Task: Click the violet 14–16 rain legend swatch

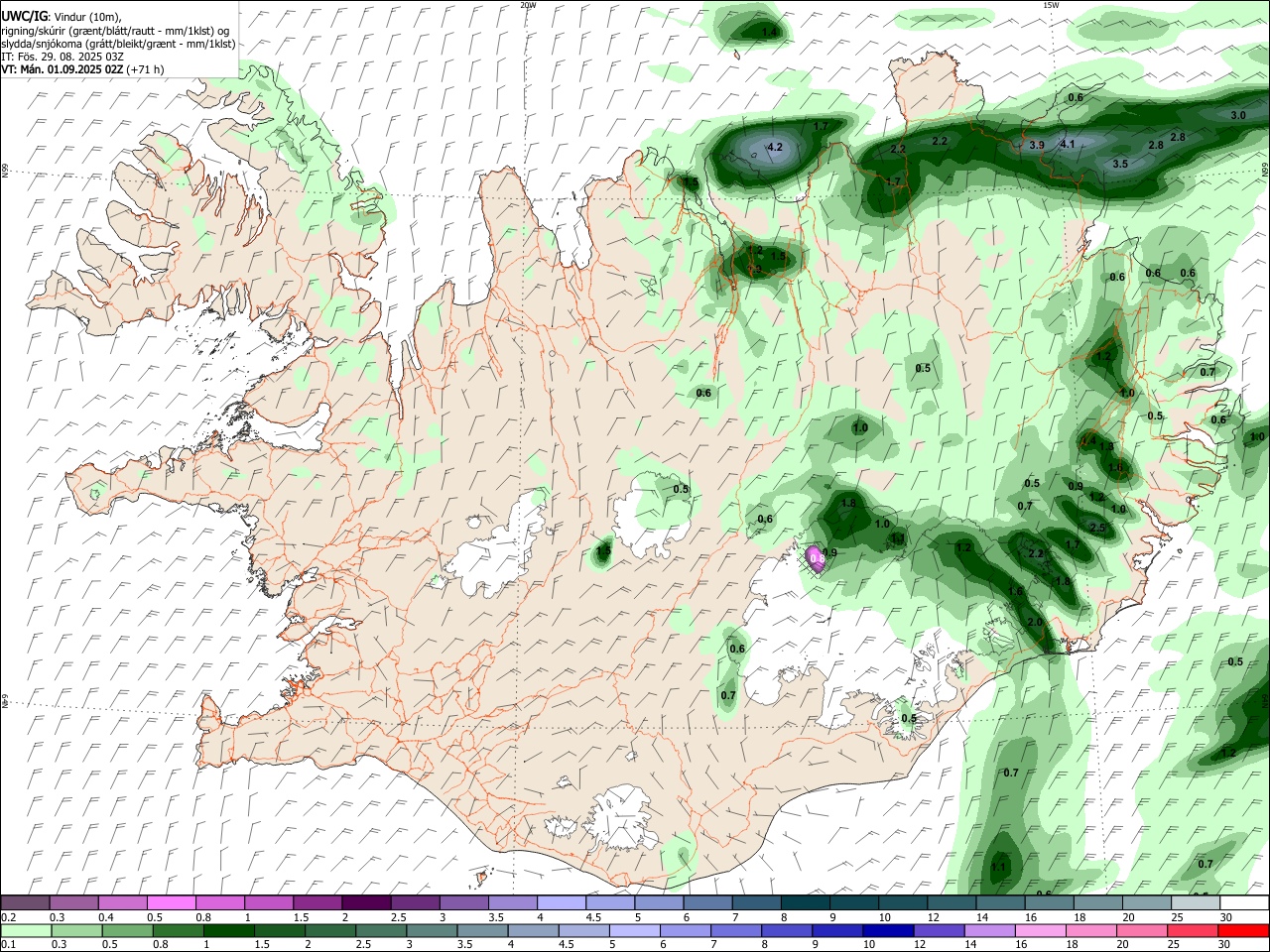Action: [989, 931]
